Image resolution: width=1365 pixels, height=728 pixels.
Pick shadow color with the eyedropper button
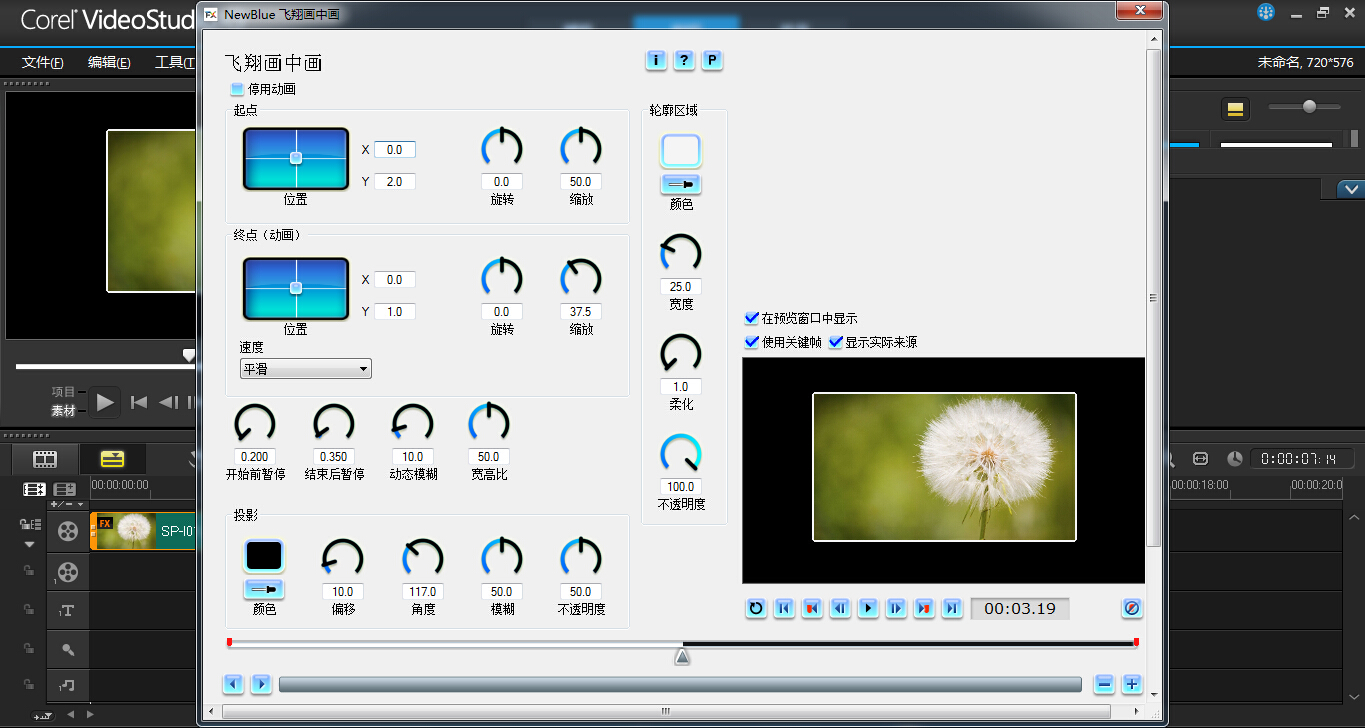tap(264, 589)
